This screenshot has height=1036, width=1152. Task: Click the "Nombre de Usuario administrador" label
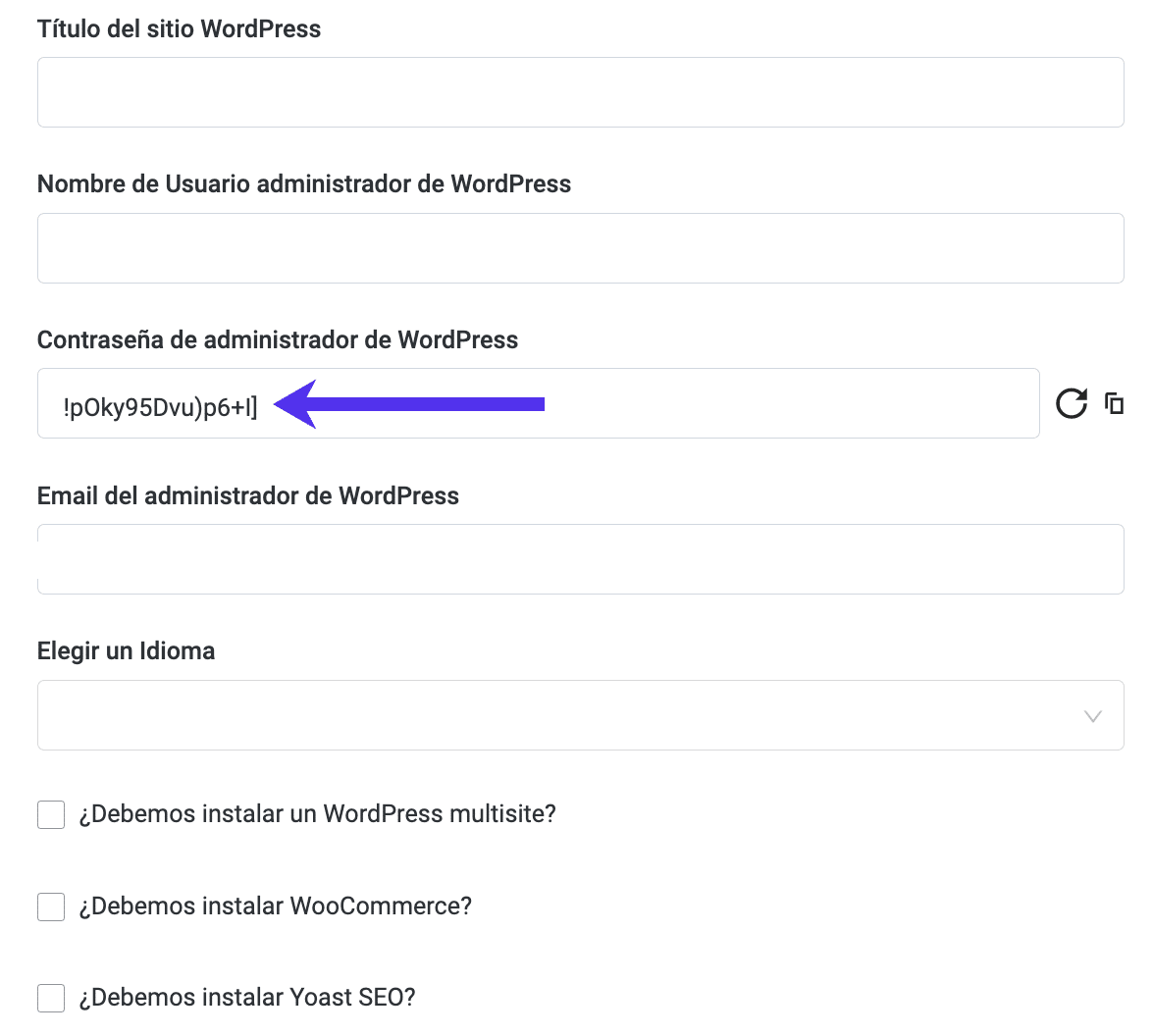click(x=303, y=183)
